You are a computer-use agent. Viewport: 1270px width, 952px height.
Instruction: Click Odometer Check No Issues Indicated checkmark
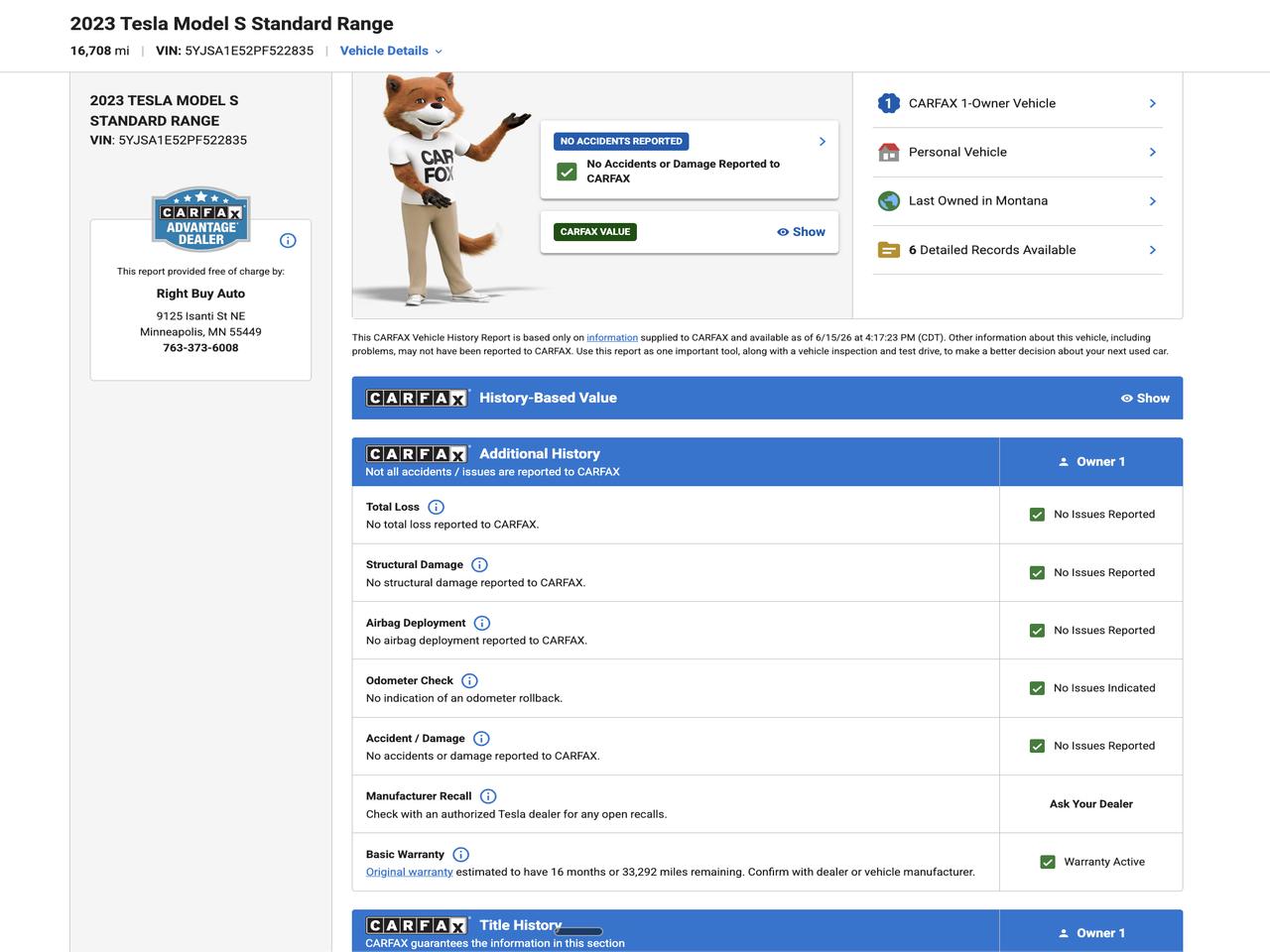pyautogui.click(x=1037, y=688)
